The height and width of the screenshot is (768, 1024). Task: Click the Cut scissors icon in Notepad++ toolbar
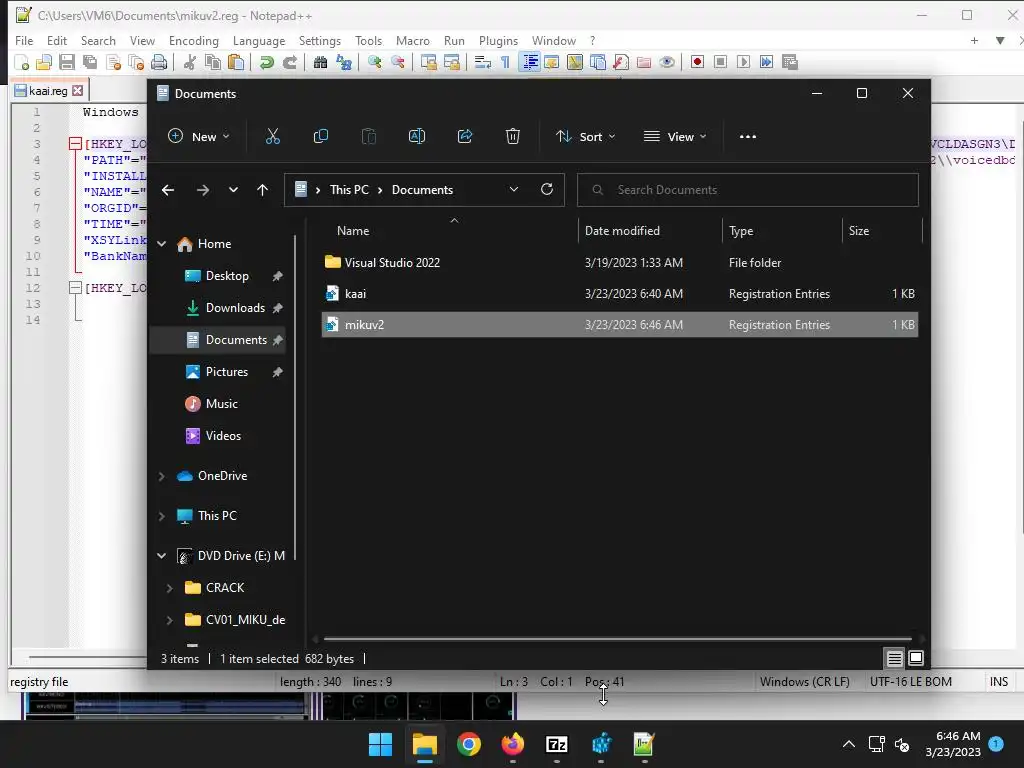tap(189, 62)
